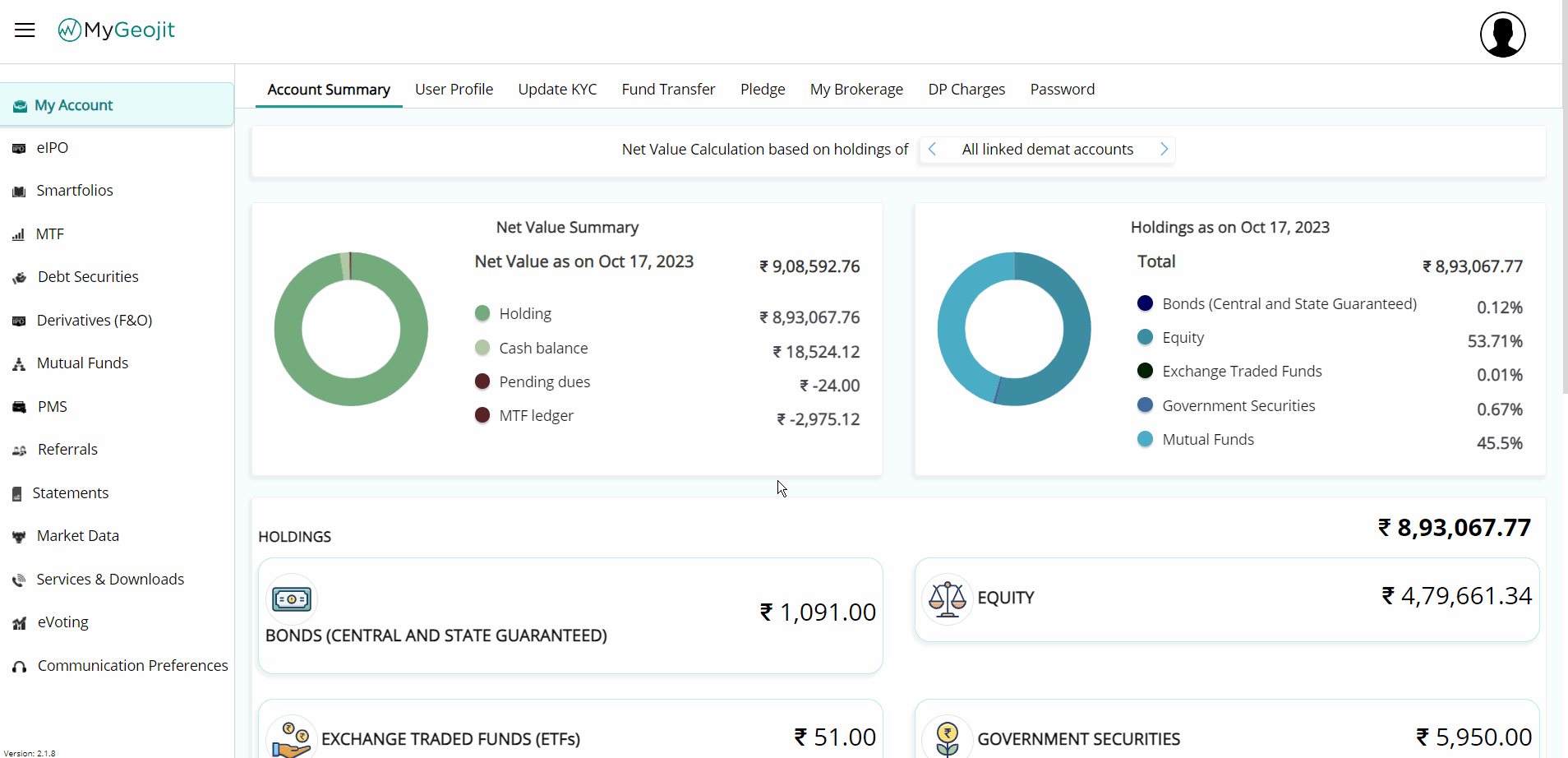Click the eVoting sidebar icon
This screenshot has width=1568, height=758.
(20, 623)
